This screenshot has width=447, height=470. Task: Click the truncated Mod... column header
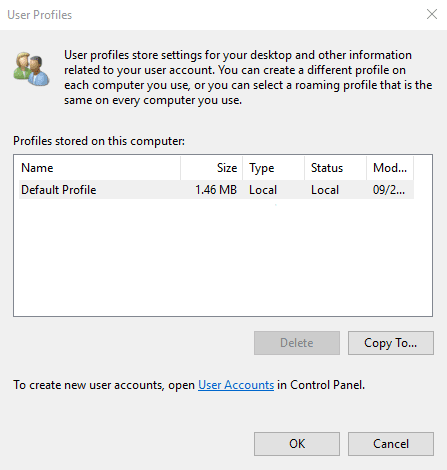click(390, 168)
